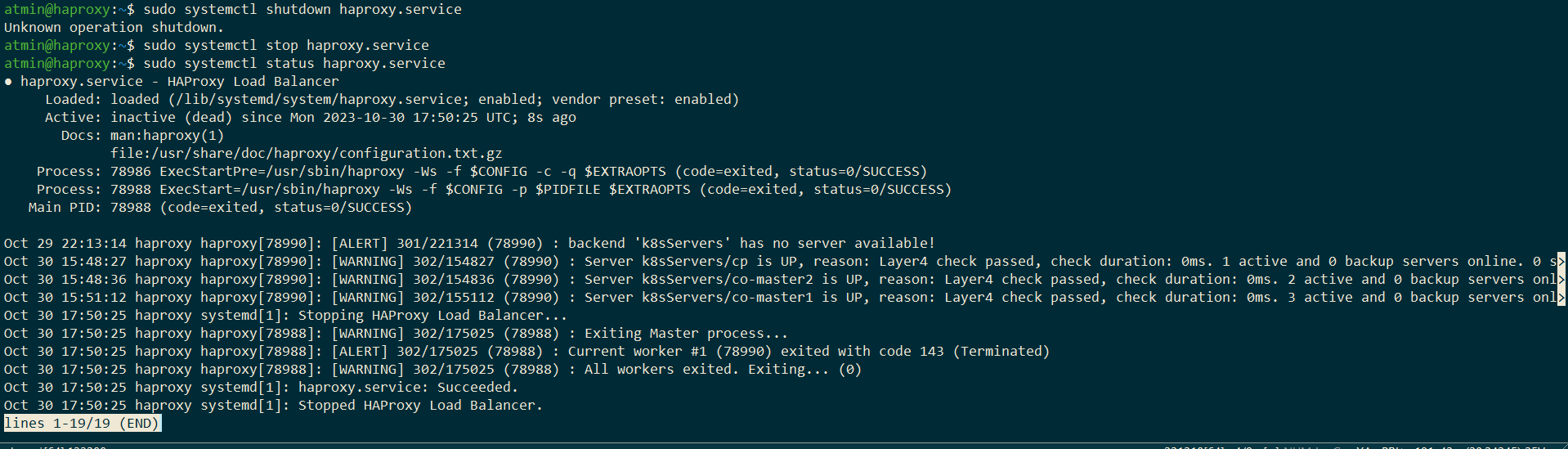
Task: Click the configuration.txt.gz file path
Action: (x=306, y=154)
